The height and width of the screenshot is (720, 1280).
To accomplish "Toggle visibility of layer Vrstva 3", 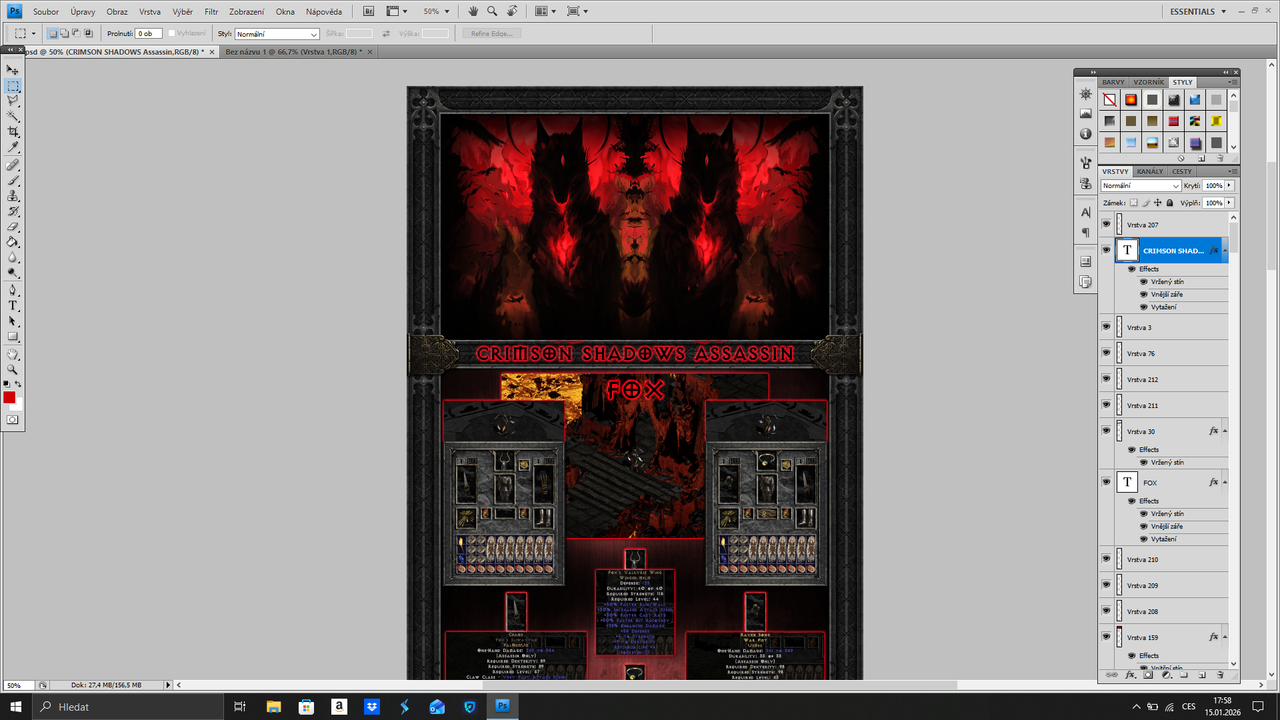I will (x=1106, y=327).
